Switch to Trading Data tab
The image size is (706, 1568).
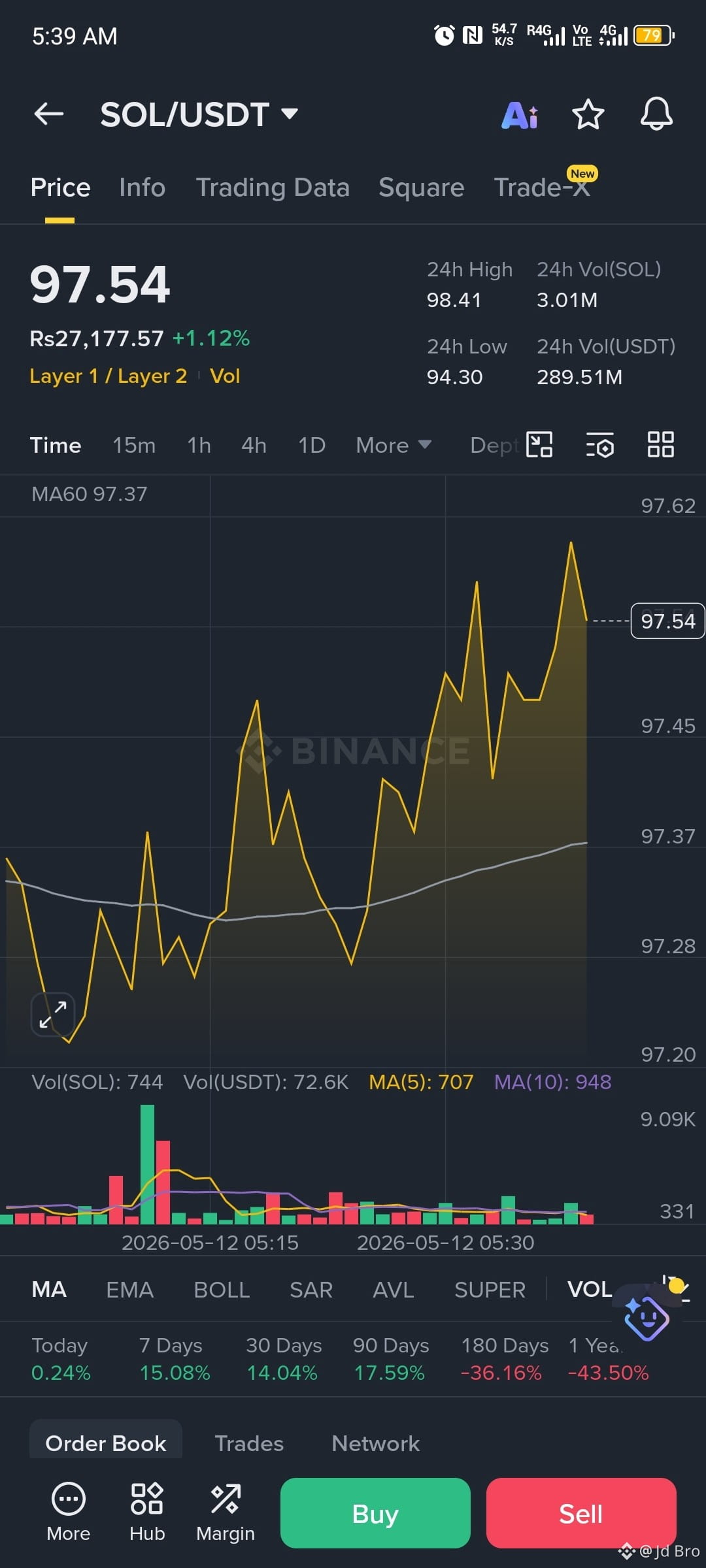point(273,188)
